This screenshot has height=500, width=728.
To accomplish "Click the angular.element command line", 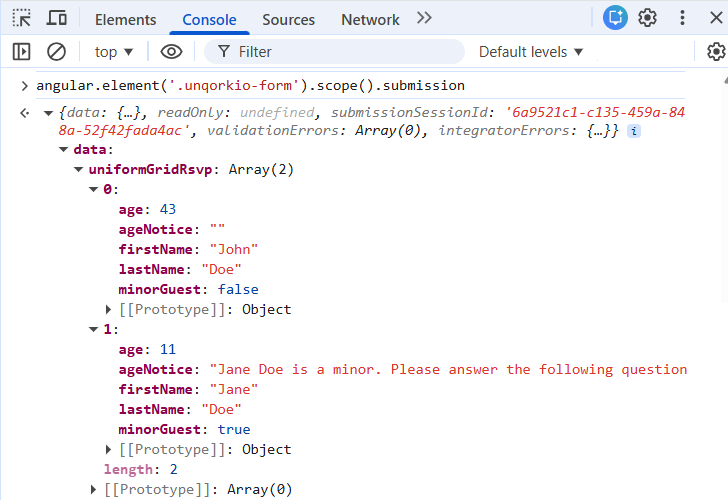I will click(251, 85).
